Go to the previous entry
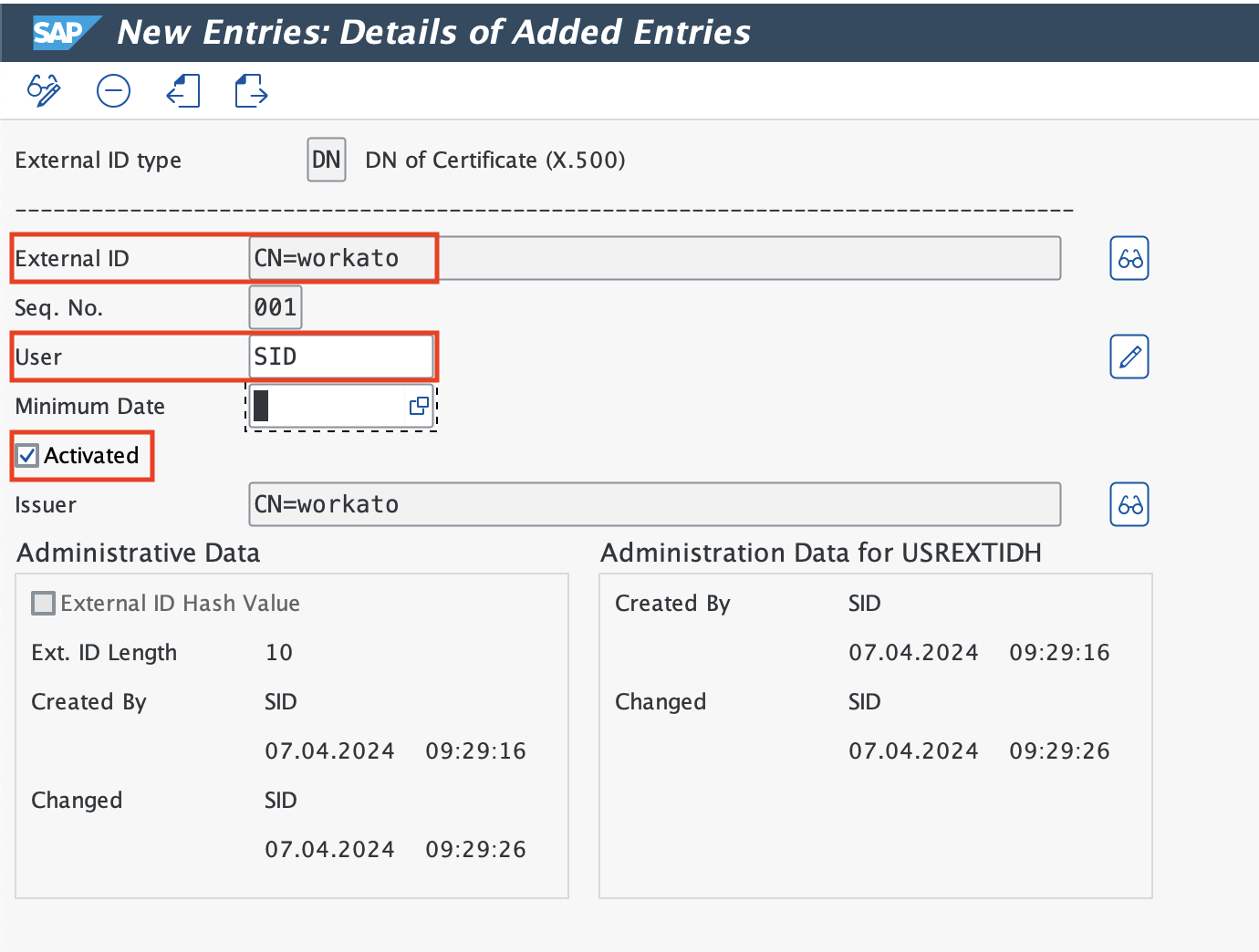The height and width of the screenshot is (952, 1259). pyautogui.click(x=183, y=90)
